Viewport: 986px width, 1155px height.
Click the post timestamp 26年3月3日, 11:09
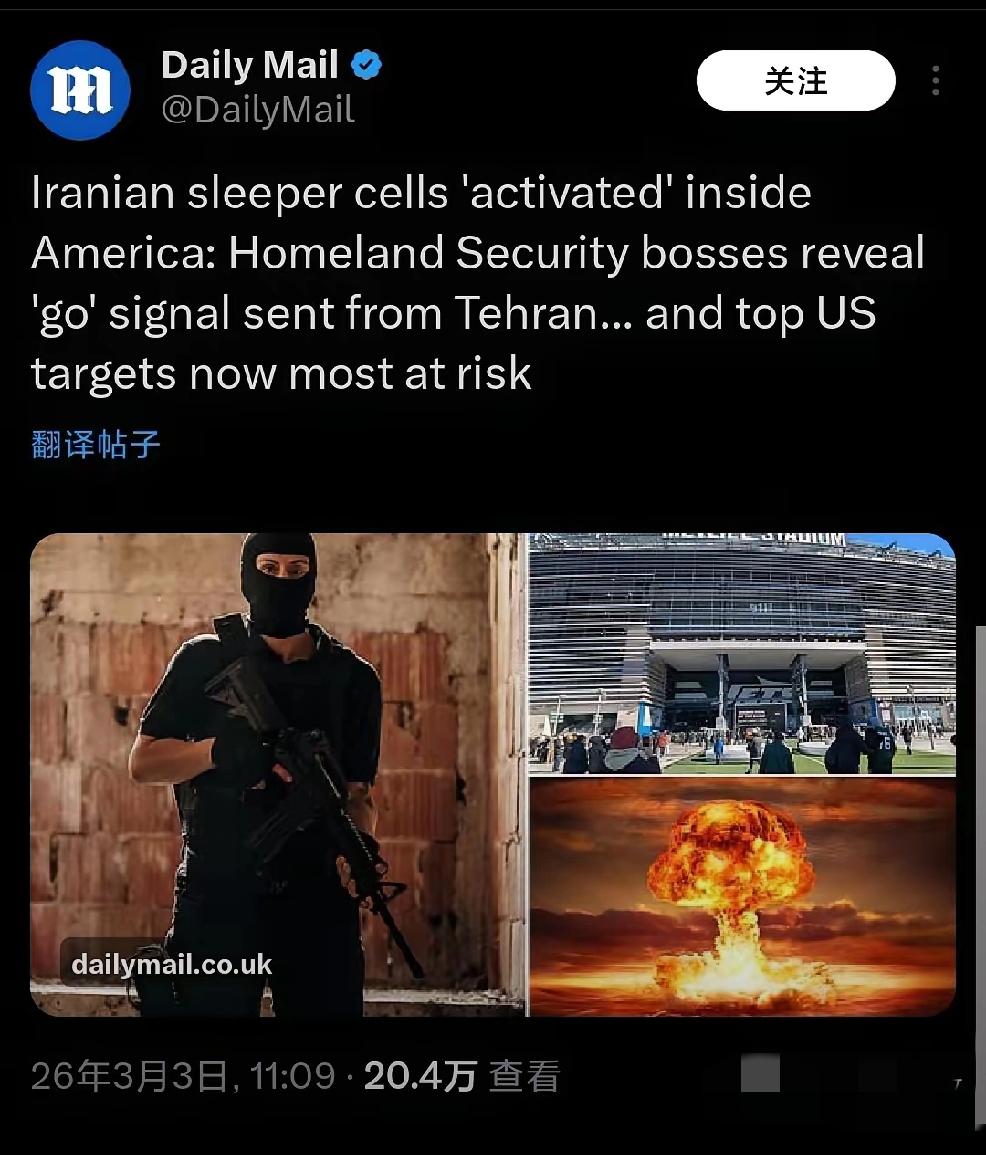(183, 1075)
